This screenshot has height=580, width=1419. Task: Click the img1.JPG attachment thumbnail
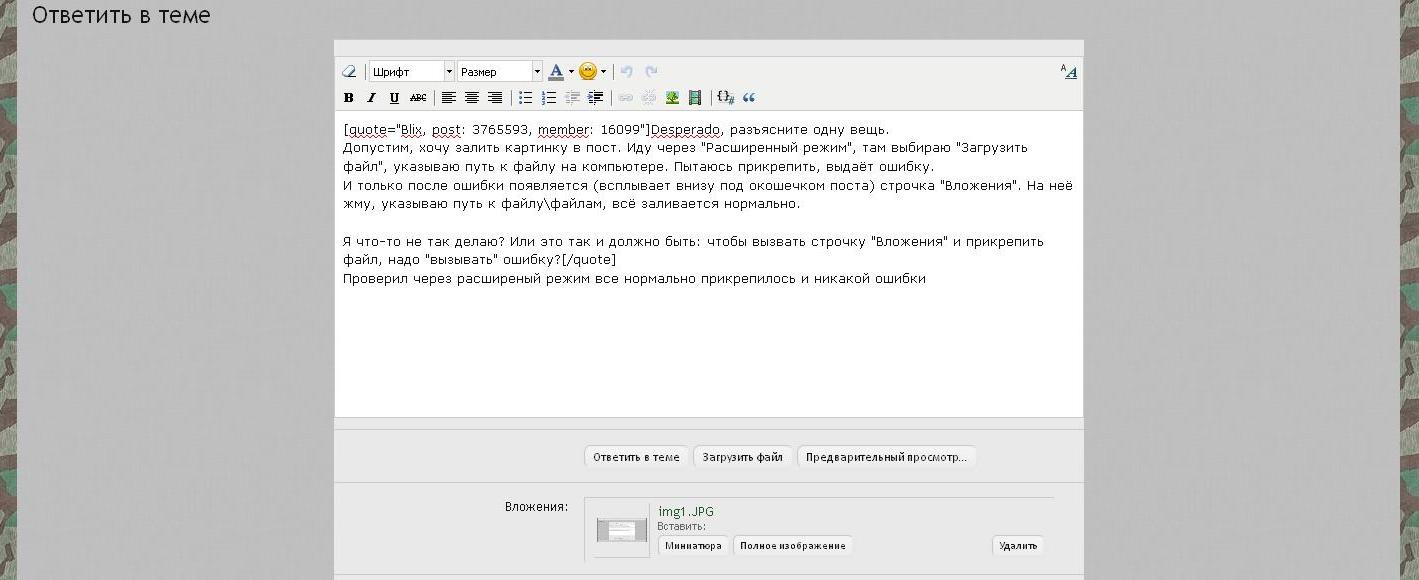pyautogui.click(x=622, y=530)
